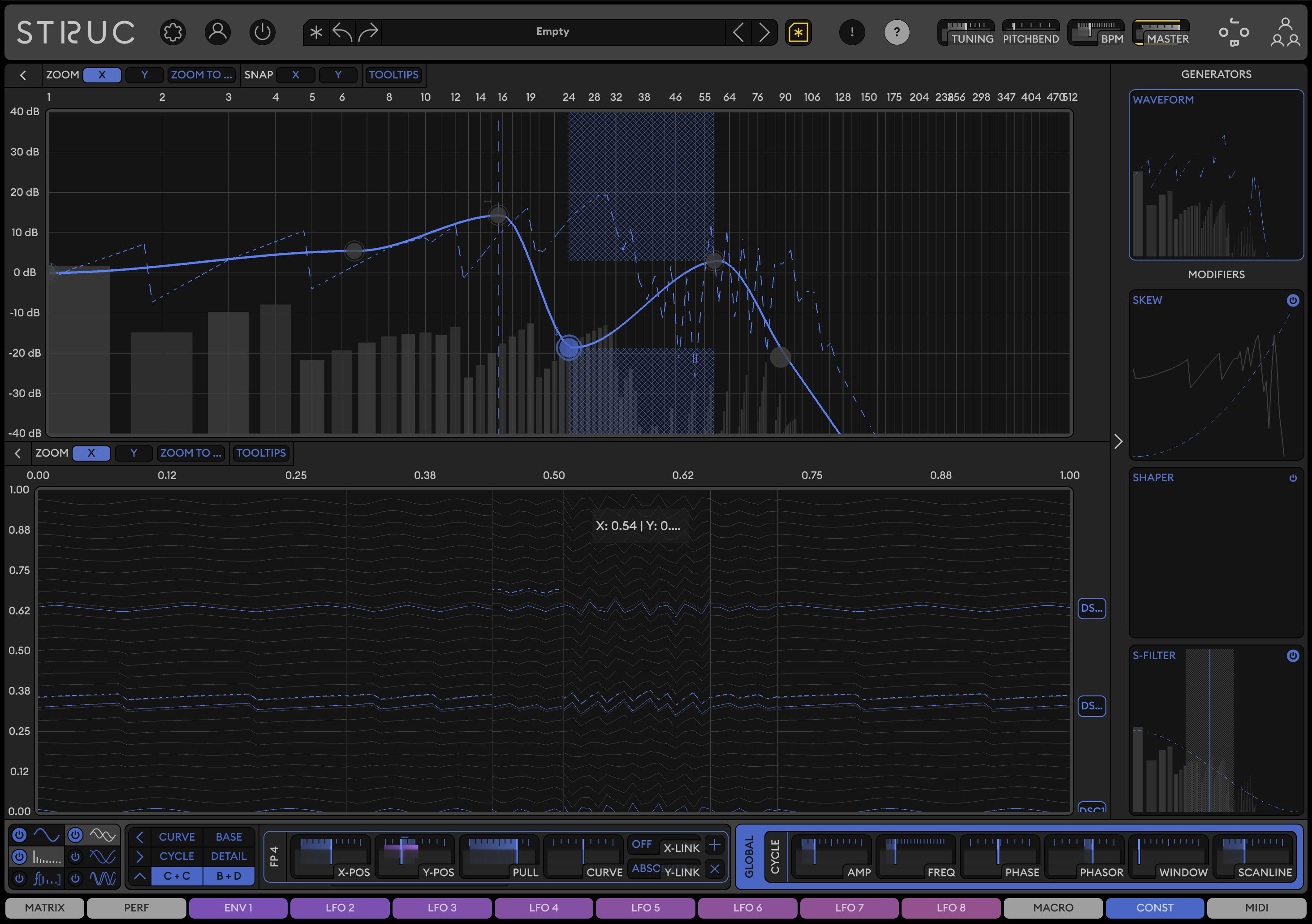Adjust the MASTER volume slider

(x=1161, y=33)
